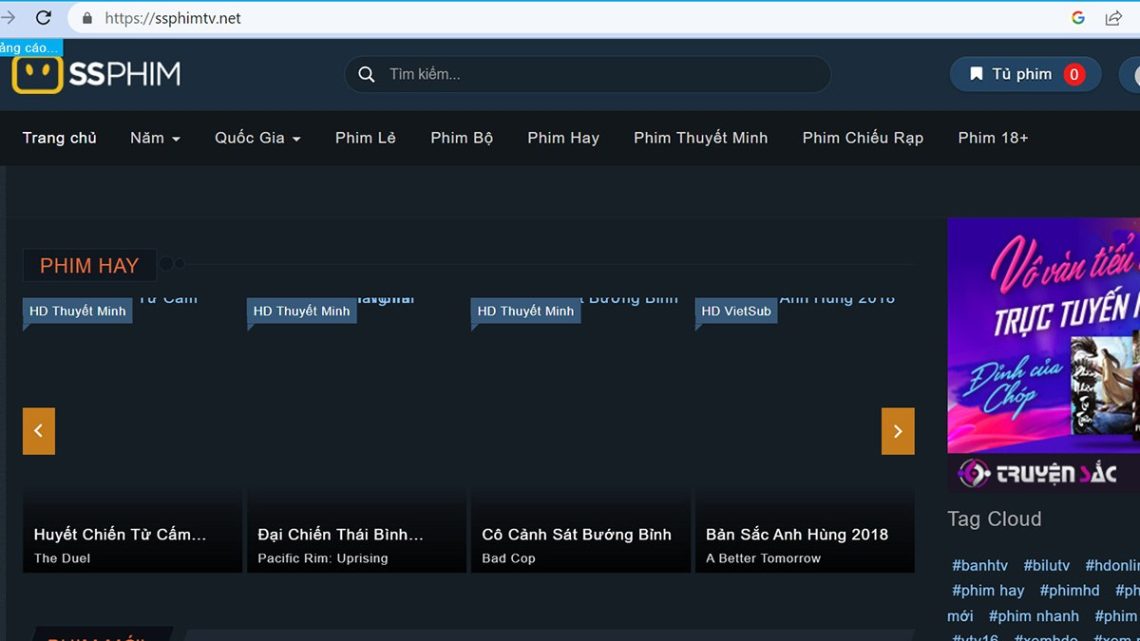Select Trang chủ in the navigation bar
This screenshot has height=641, width=1140.
click(59, 138)
